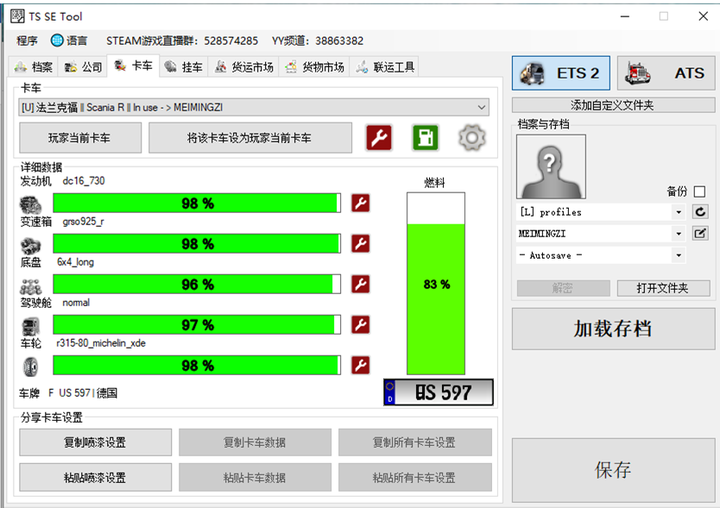Click the 粘贴所有卡车设置 button
The height and width of the screenshot is (508, 720).
[x=415, y=478]
